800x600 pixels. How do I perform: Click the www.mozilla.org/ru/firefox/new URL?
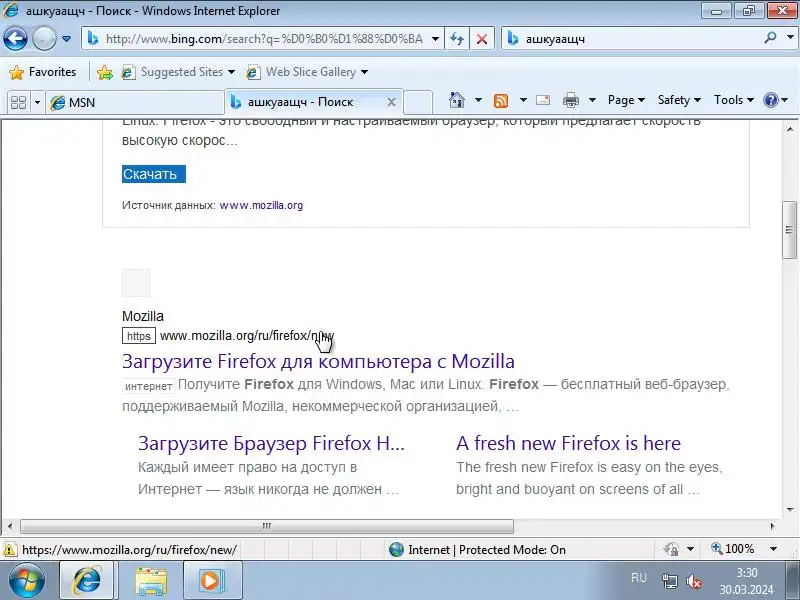tap(247, 336)
